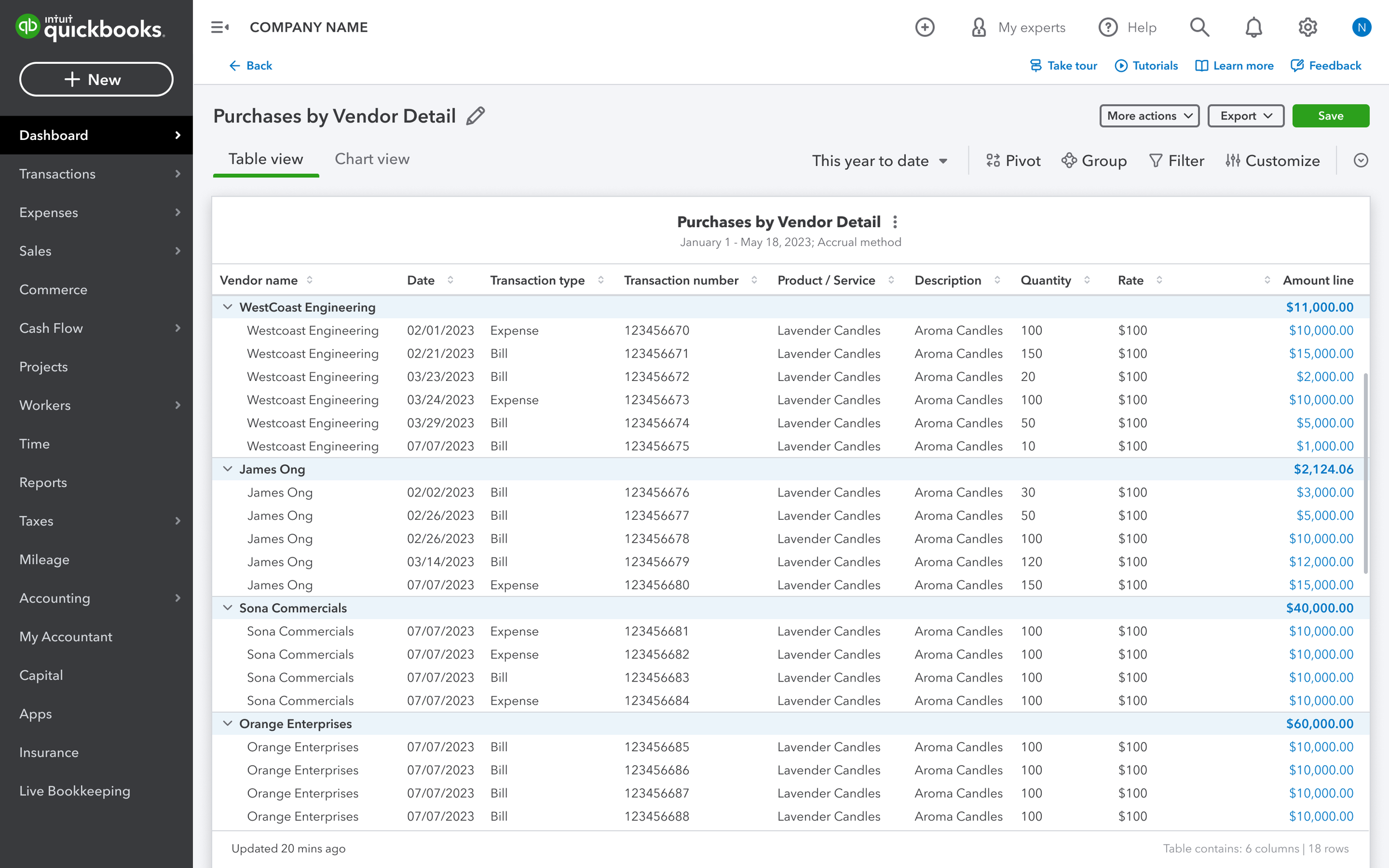Sort by Rate column

point(1160,280)
